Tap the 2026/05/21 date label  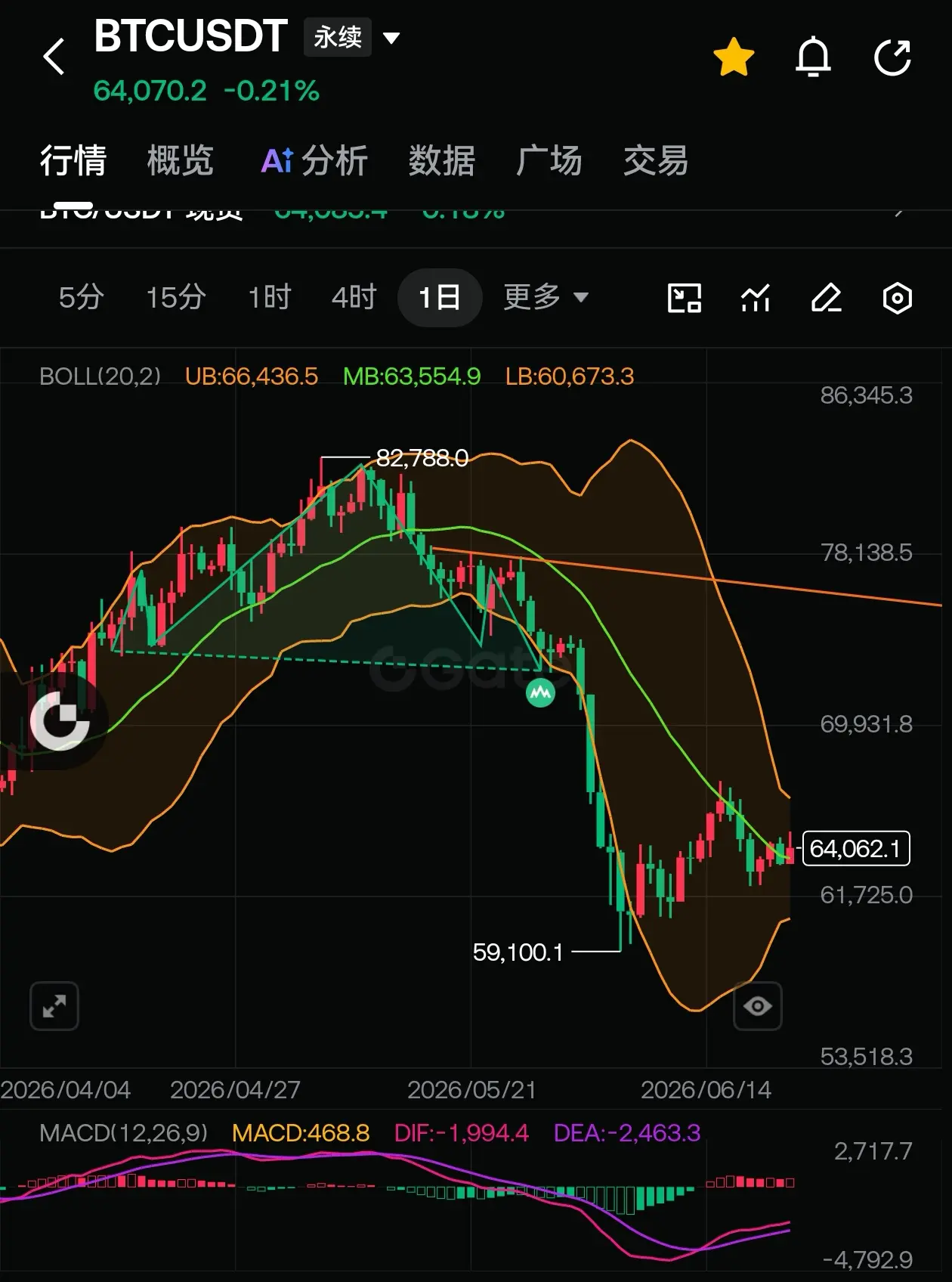pos(471,1089)
